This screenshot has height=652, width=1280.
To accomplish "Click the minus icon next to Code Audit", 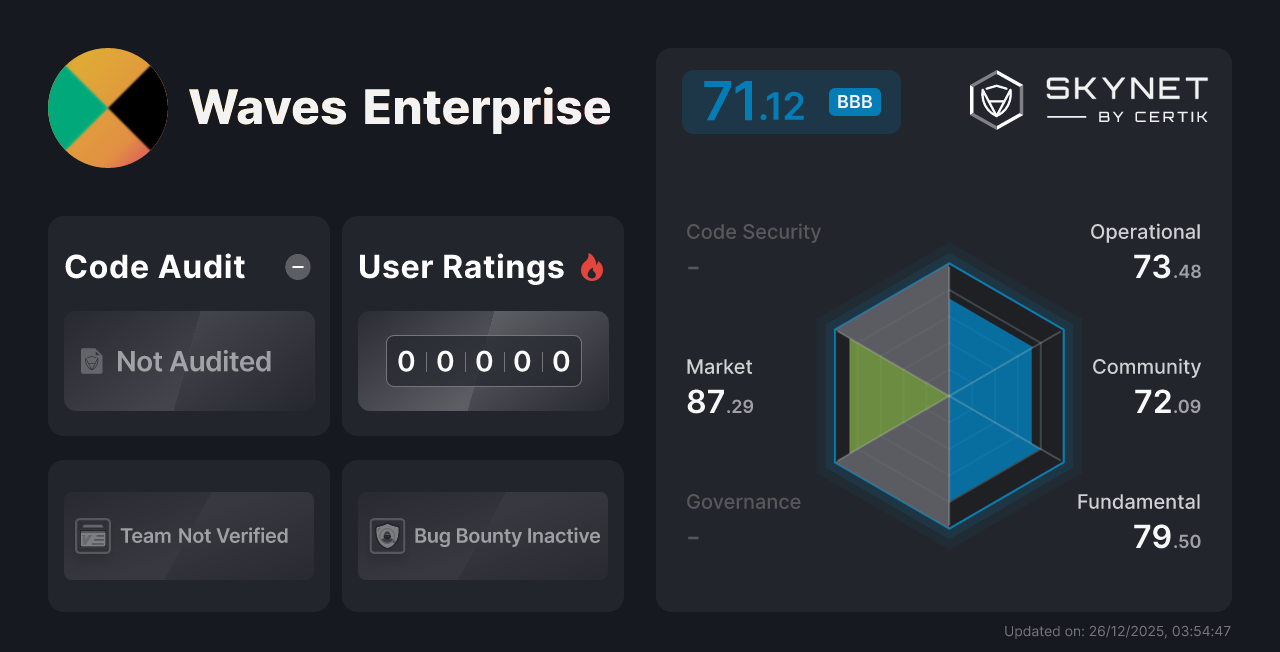I will 297,267.
